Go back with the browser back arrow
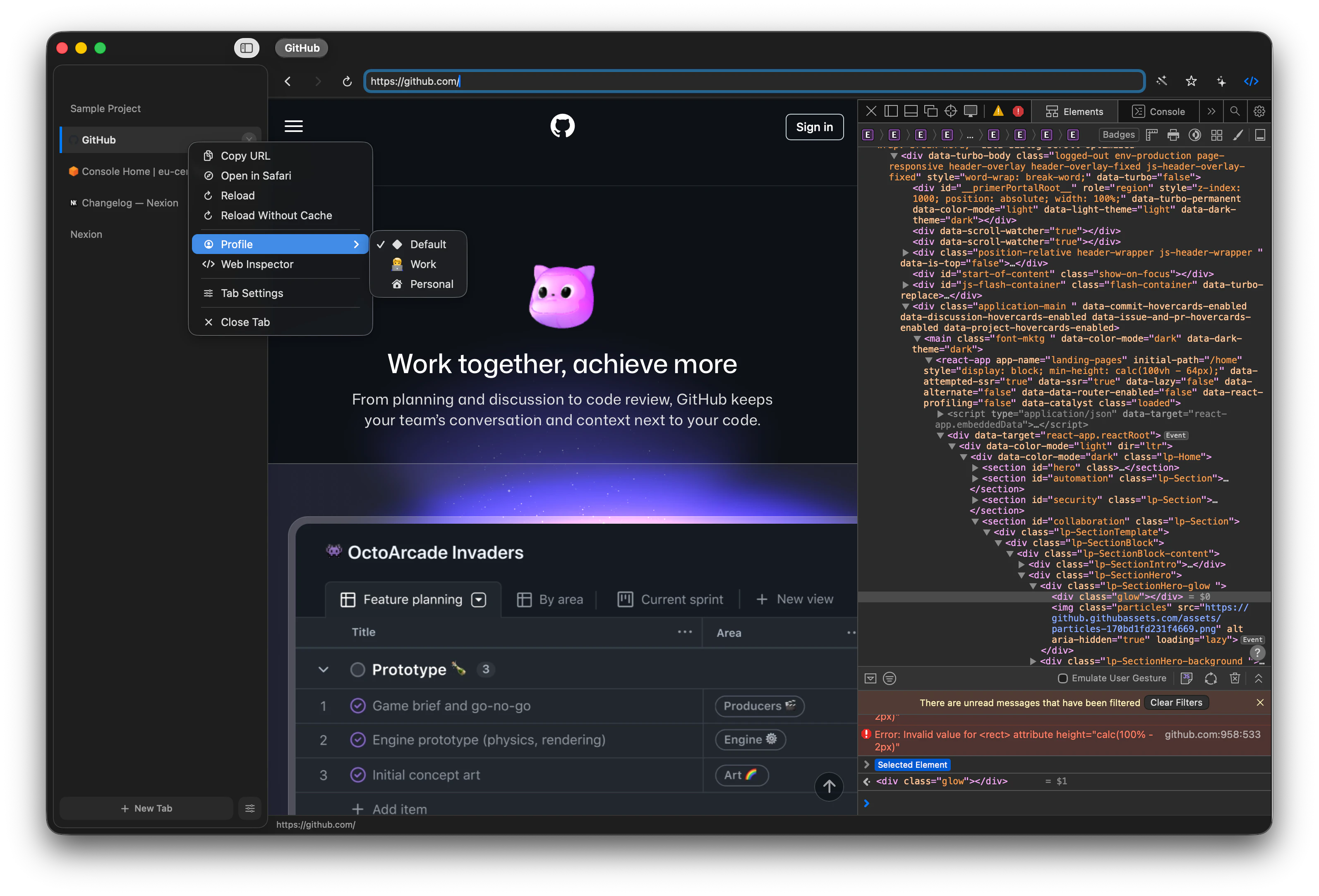This screenshot has width=1319, height=896. pos(288,81)
